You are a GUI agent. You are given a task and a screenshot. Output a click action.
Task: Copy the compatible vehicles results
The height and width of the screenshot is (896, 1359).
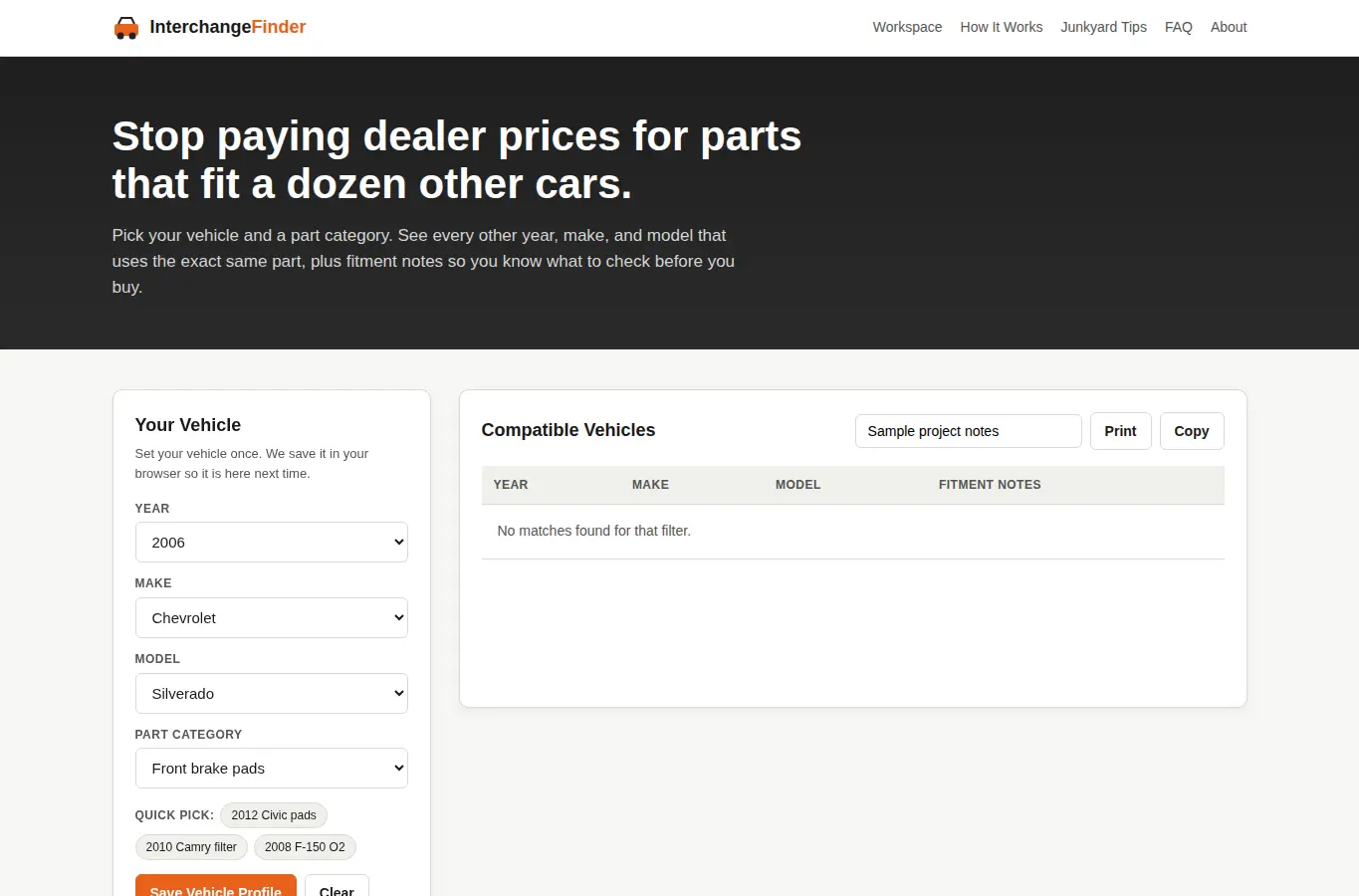pyautogui.click(x=1192, y=431)
